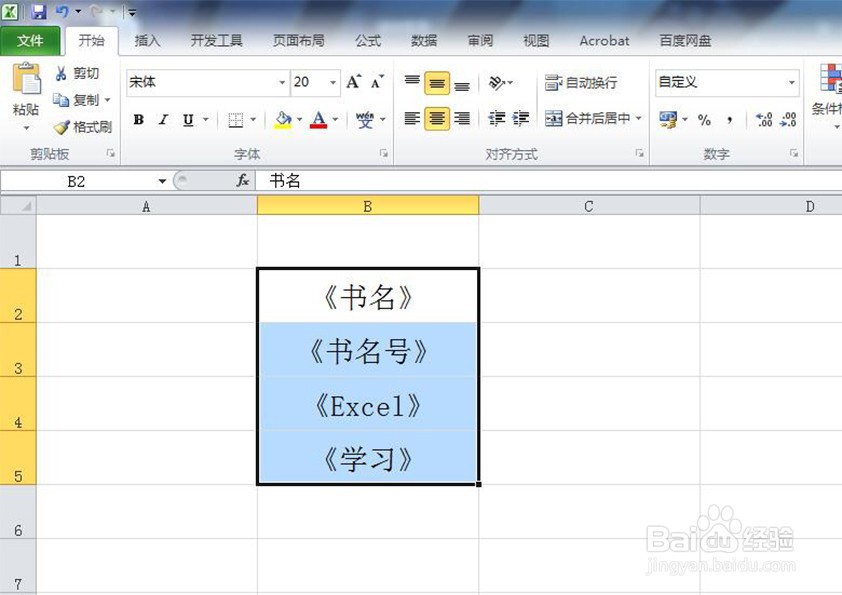Toggle bold formatting
Screen dimensions: 842x595
point(139,119)
